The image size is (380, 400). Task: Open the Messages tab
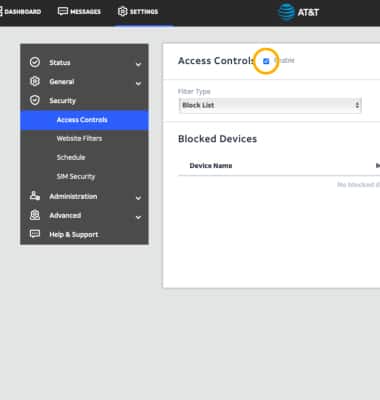[x=79, y=12]
